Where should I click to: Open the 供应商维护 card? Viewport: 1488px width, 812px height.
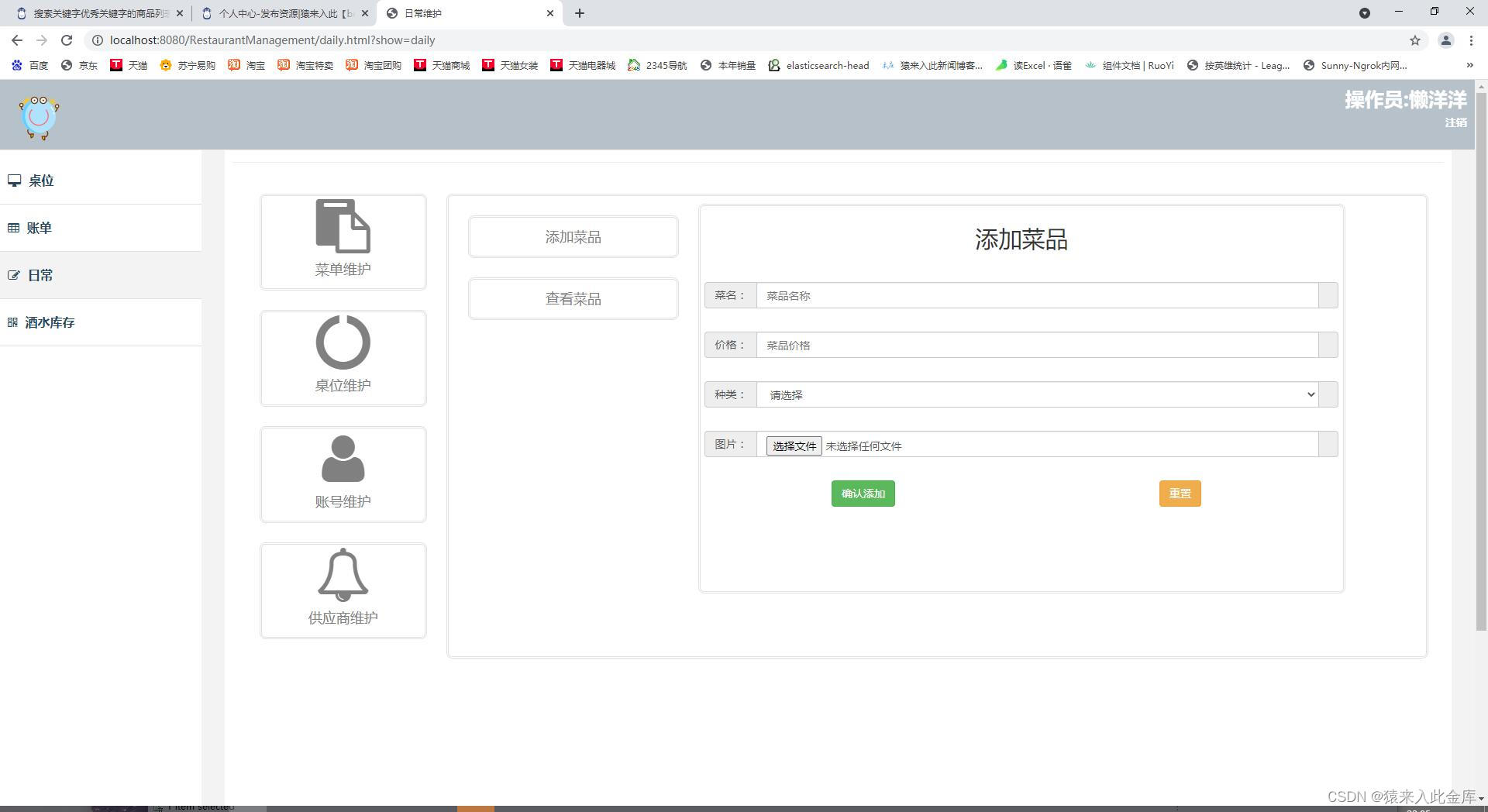tap(343, 590)
